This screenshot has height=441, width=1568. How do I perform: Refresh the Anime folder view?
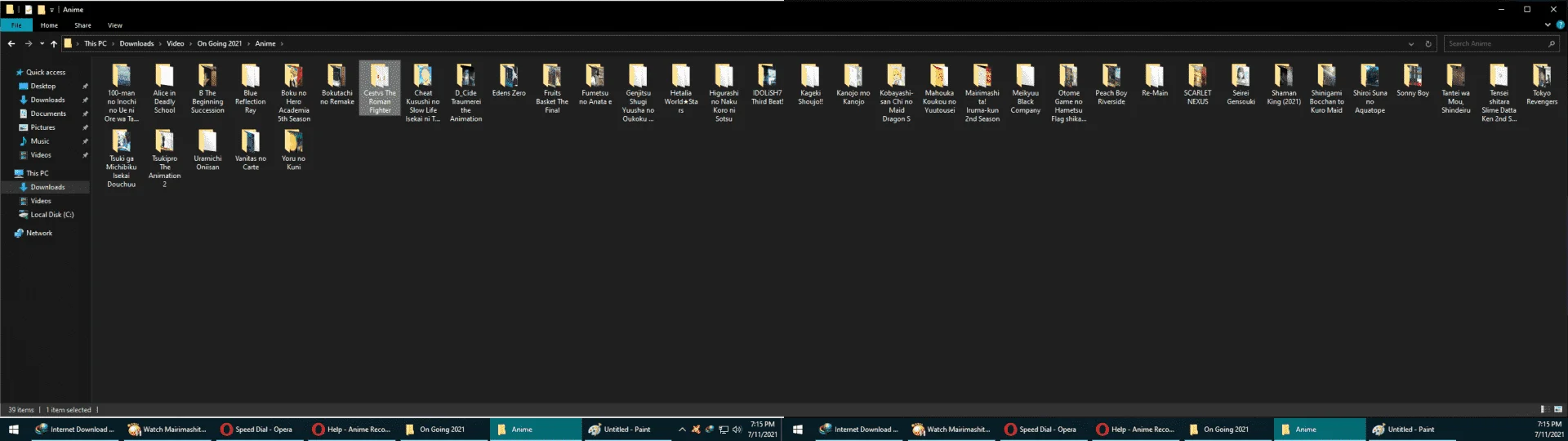click(1428, 44)
